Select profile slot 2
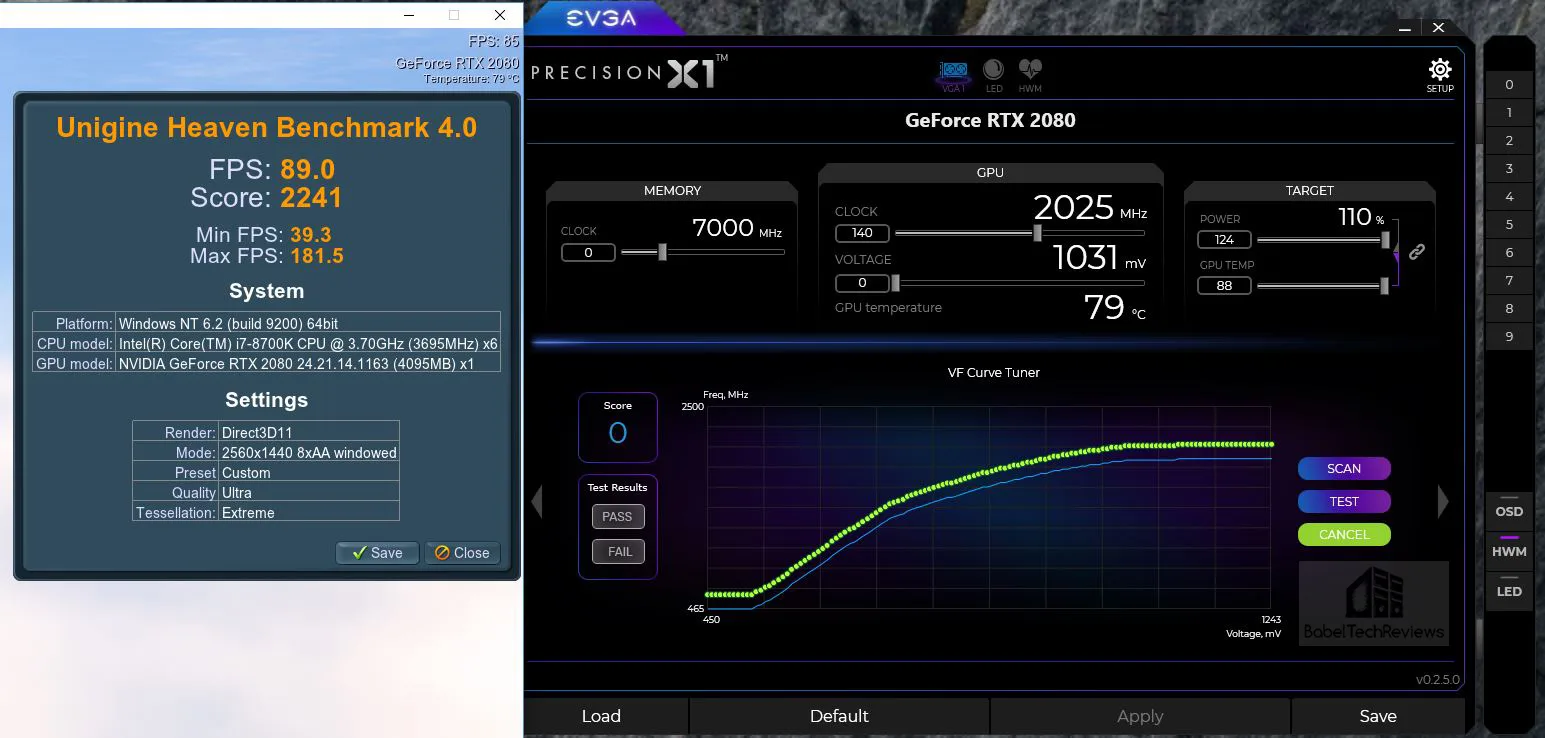The width and height of the screenshot is (1545, 738). [x=1509, y=141]
